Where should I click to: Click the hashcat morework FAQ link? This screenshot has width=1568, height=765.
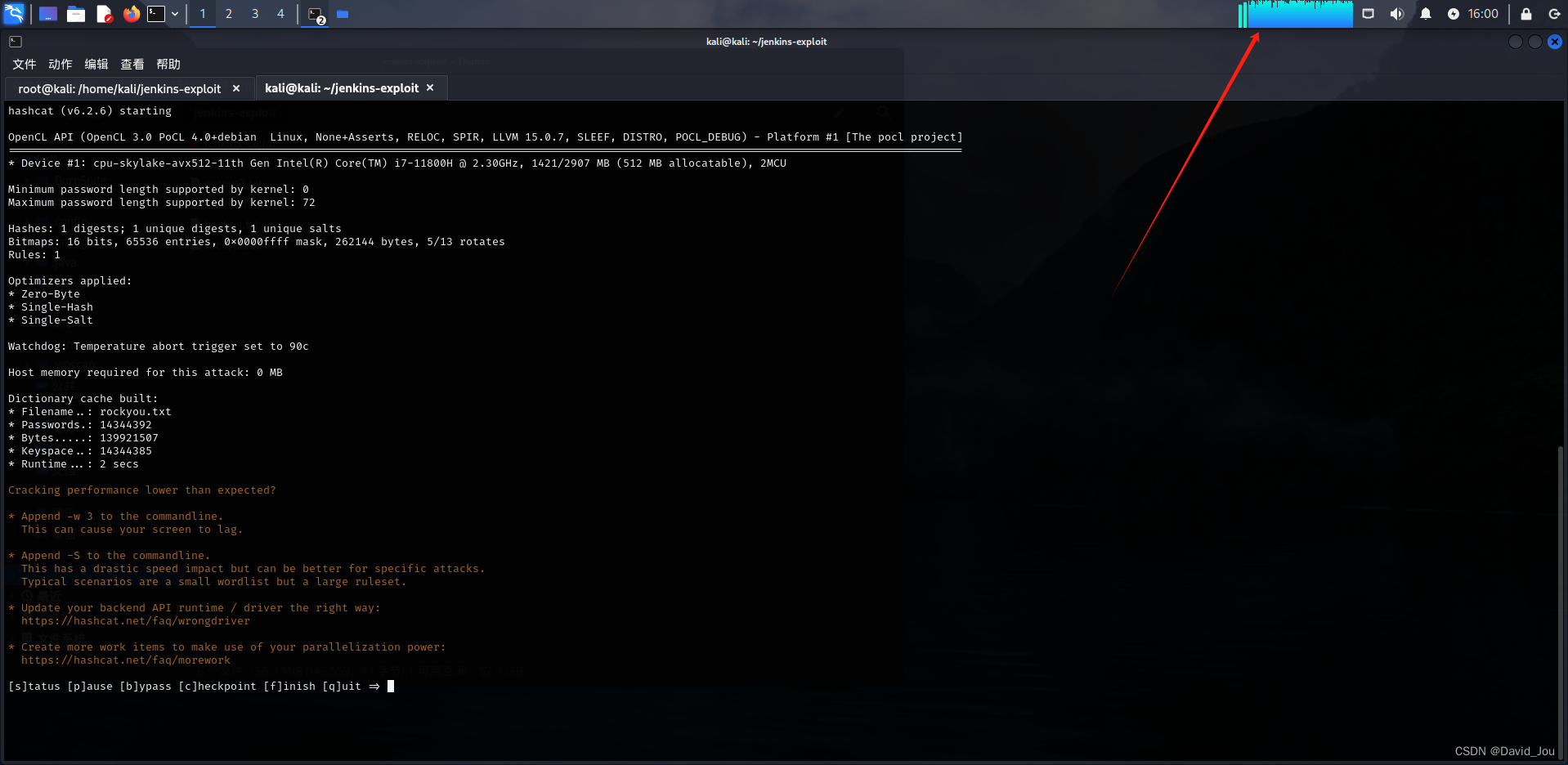(126, 660)
